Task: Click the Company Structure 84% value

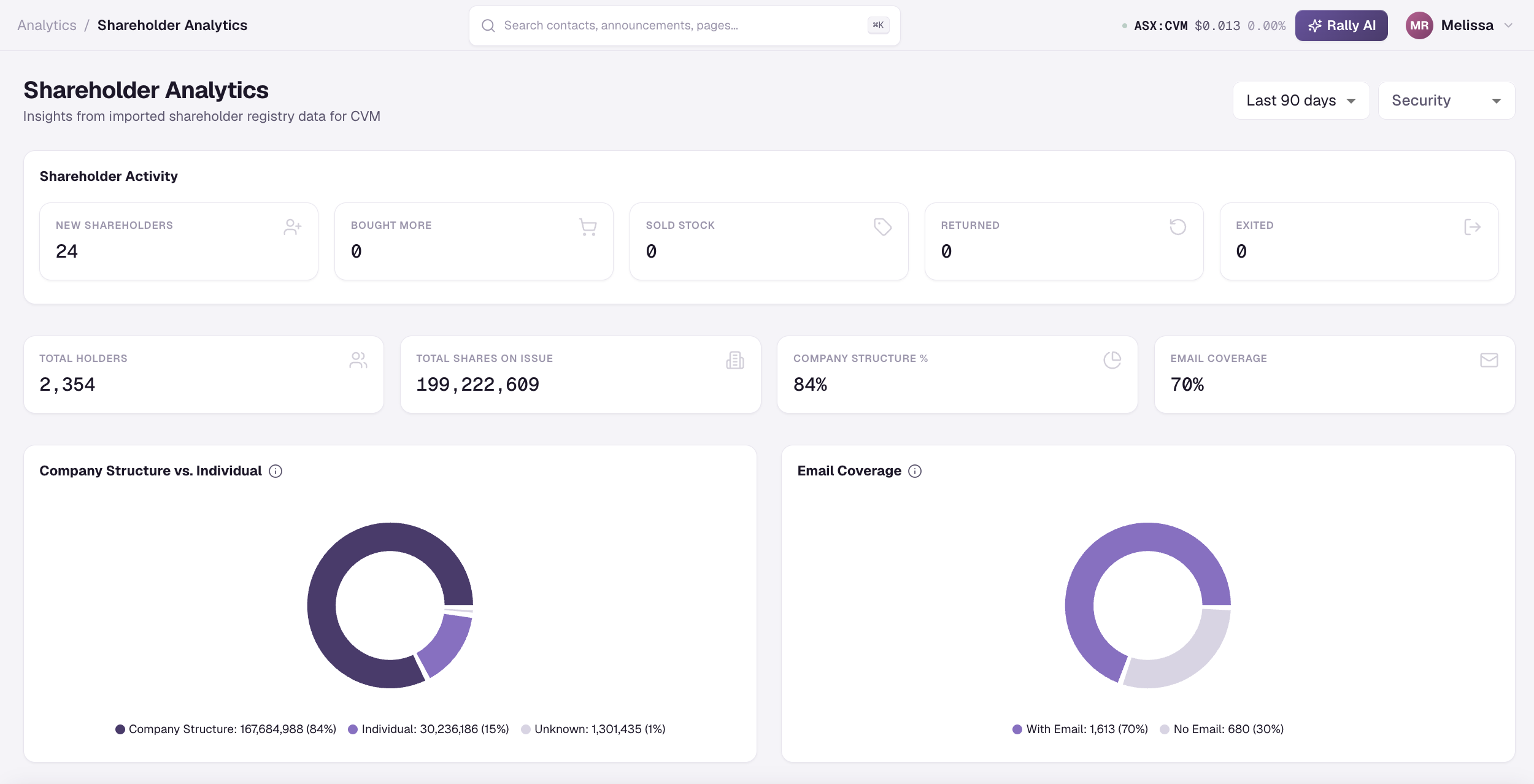Action: 811,385
